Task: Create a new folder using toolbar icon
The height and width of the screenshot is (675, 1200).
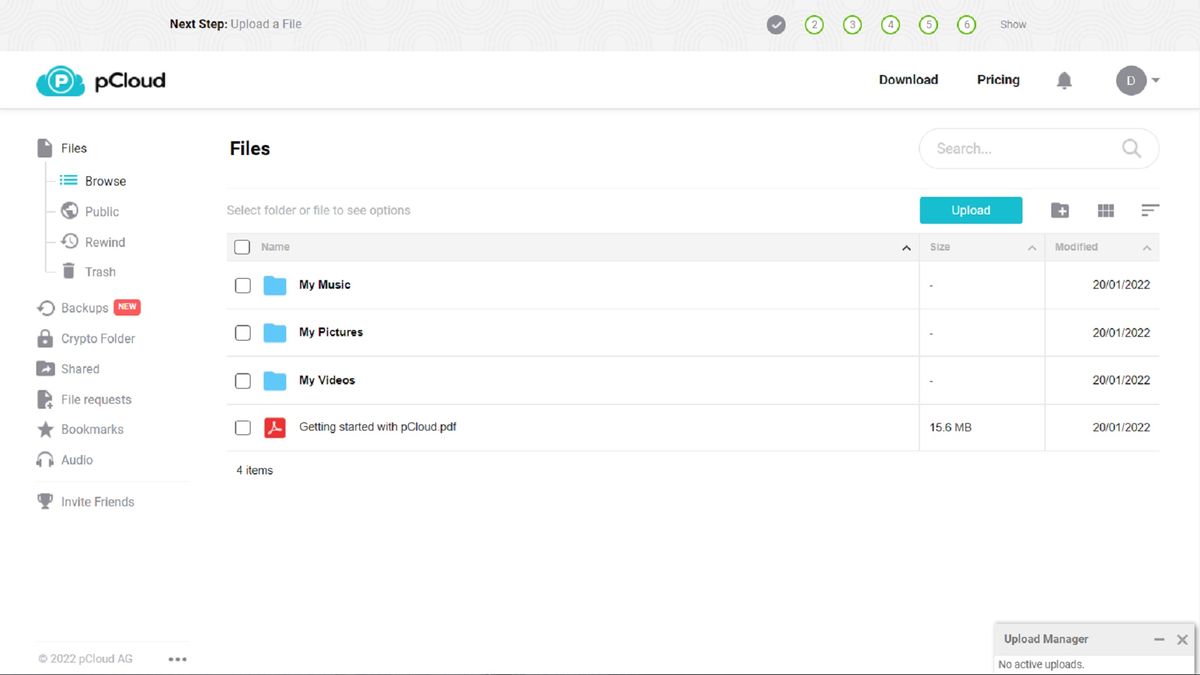Action: 1060,210
